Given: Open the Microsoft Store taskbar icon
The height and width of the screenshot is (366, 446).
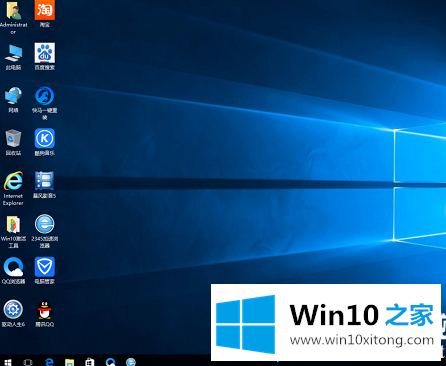Looking at the screenshot, I should point(90,362).
